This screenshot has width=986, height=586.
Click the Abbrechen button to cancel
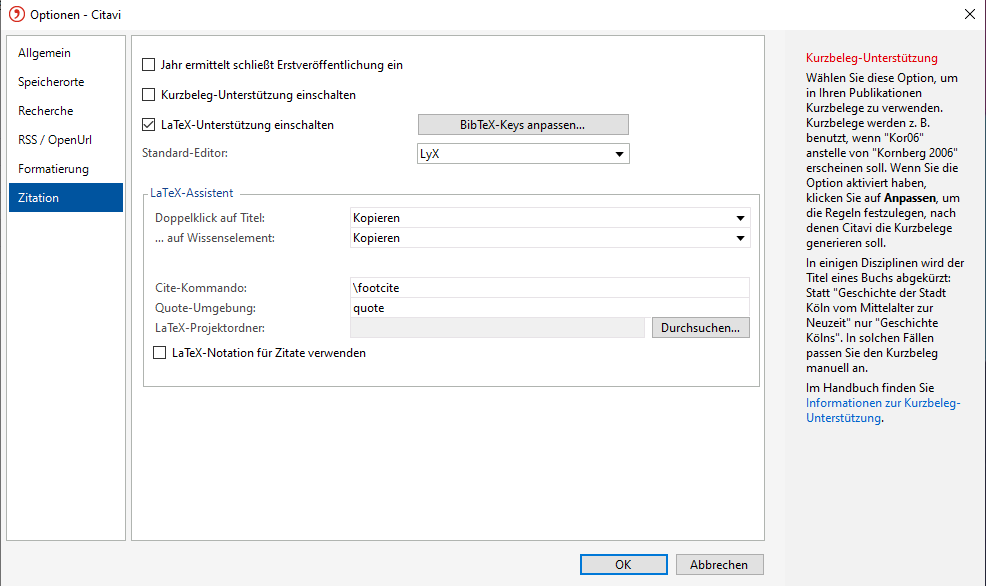click(720, 565)
